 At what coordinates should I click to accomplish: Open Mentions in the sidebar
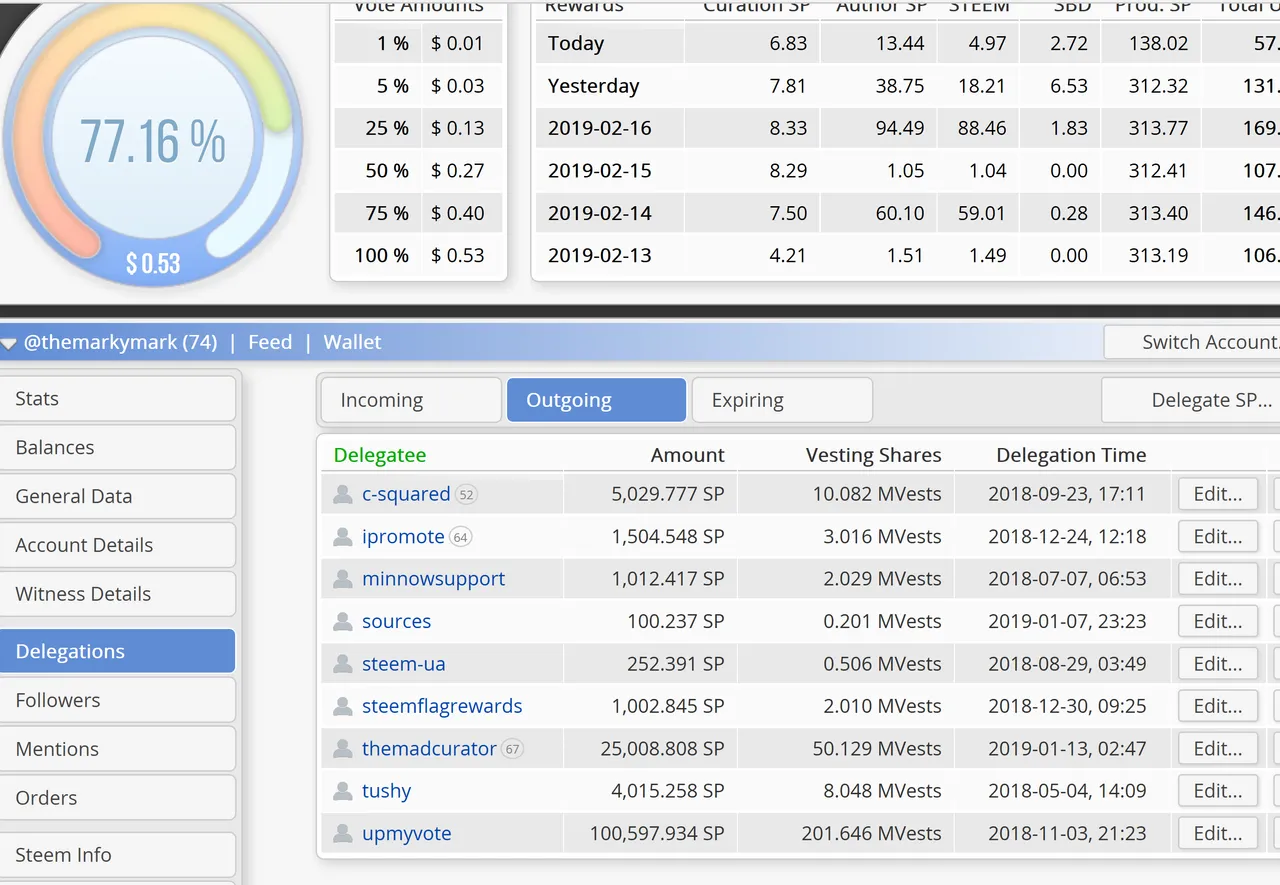click(117, 749)
